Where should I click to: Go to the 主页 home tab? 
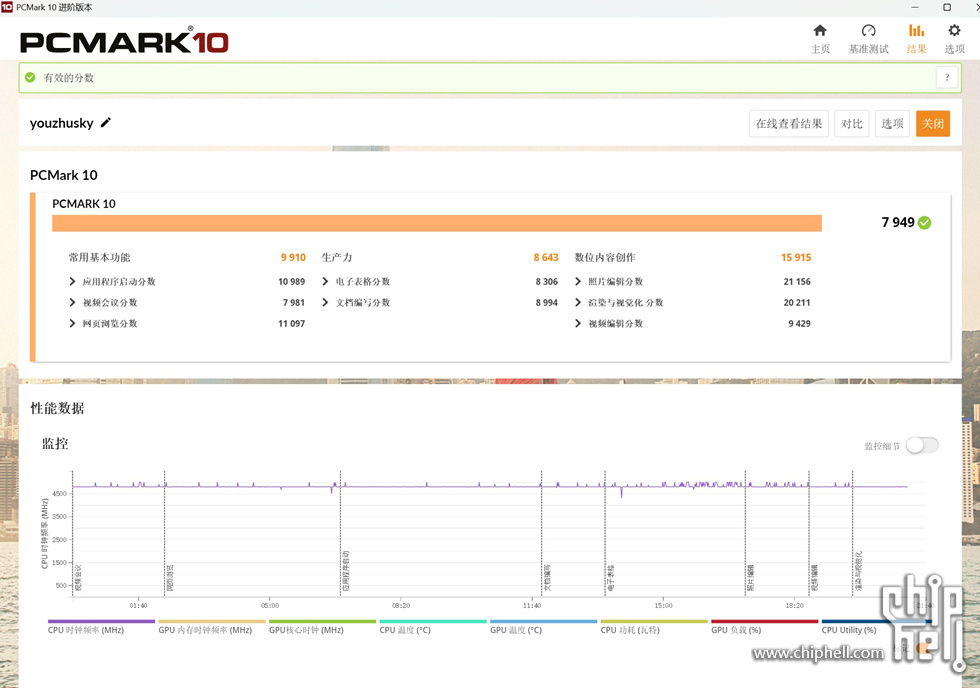[820, 39]
